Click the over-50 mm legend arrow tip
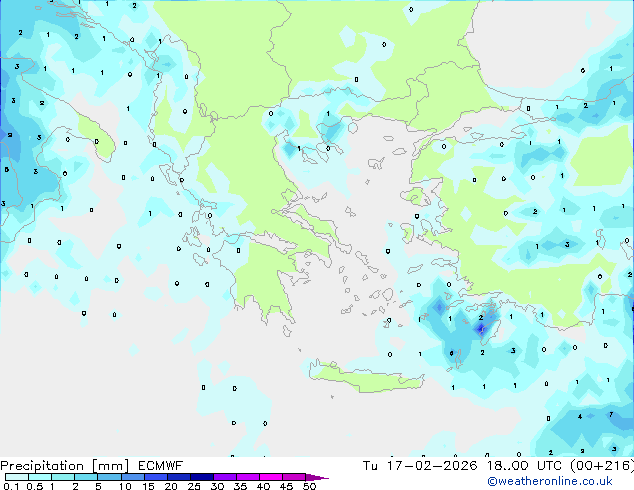 coord(317,477)
